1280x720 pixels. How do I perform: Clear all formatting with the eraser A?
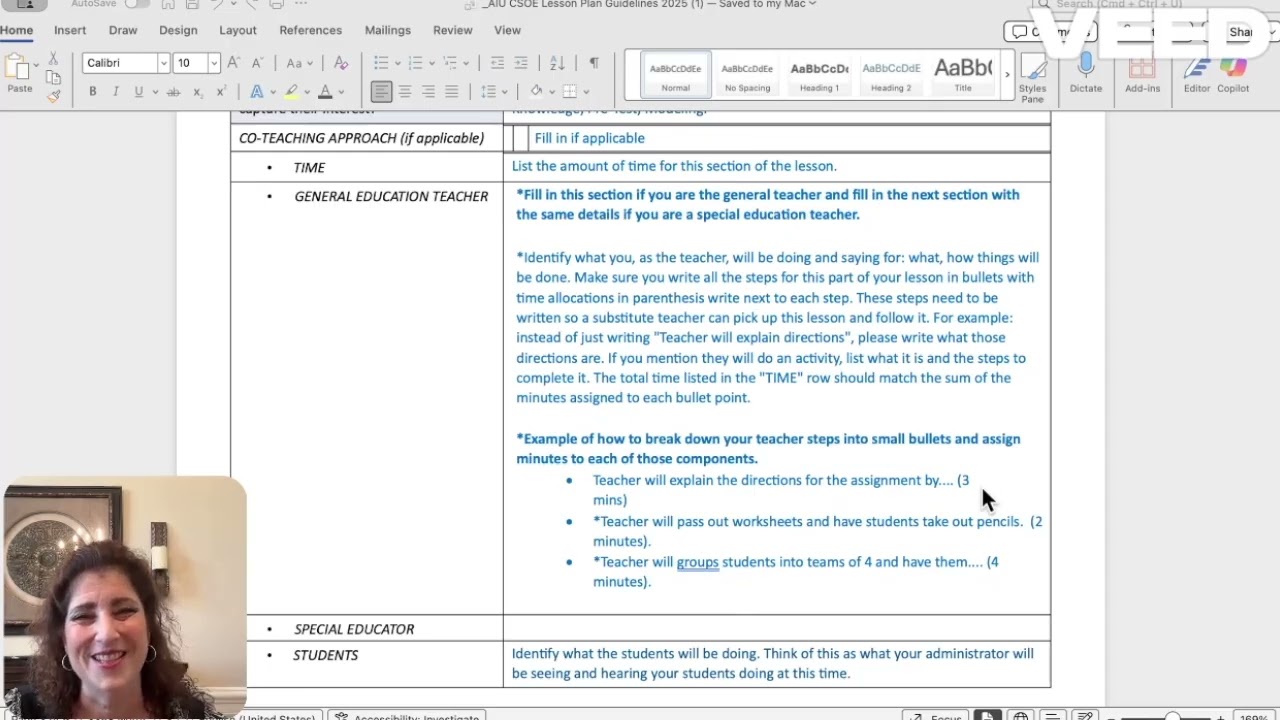coord(341,62)
